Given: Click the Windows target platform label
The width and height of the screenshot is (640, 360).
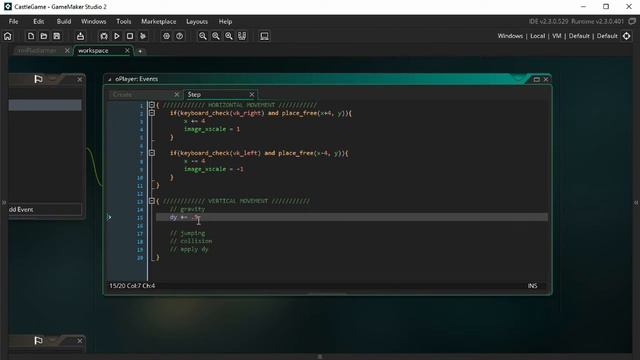Looking at the screenshot, I should click(x=510, y=36).
